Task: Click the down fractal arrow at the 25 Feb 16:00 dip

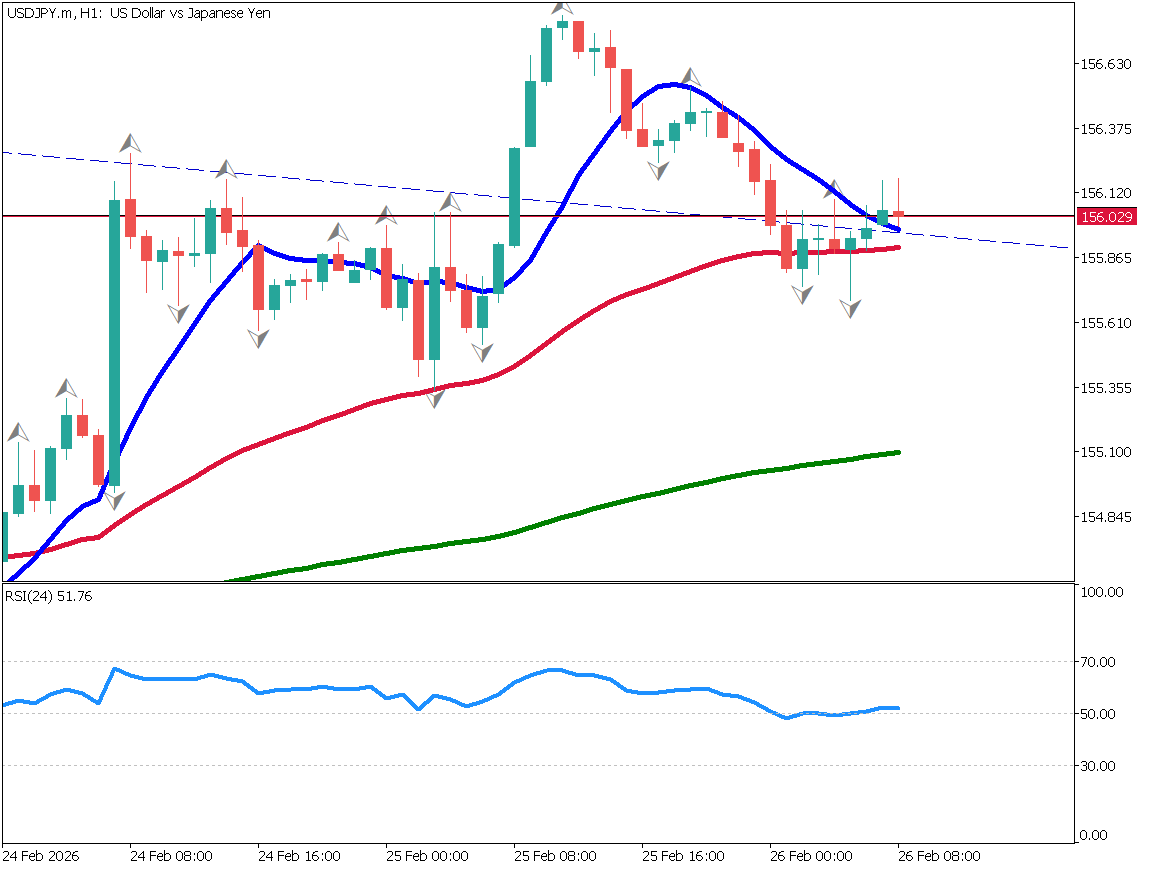Action: point(658,171)
